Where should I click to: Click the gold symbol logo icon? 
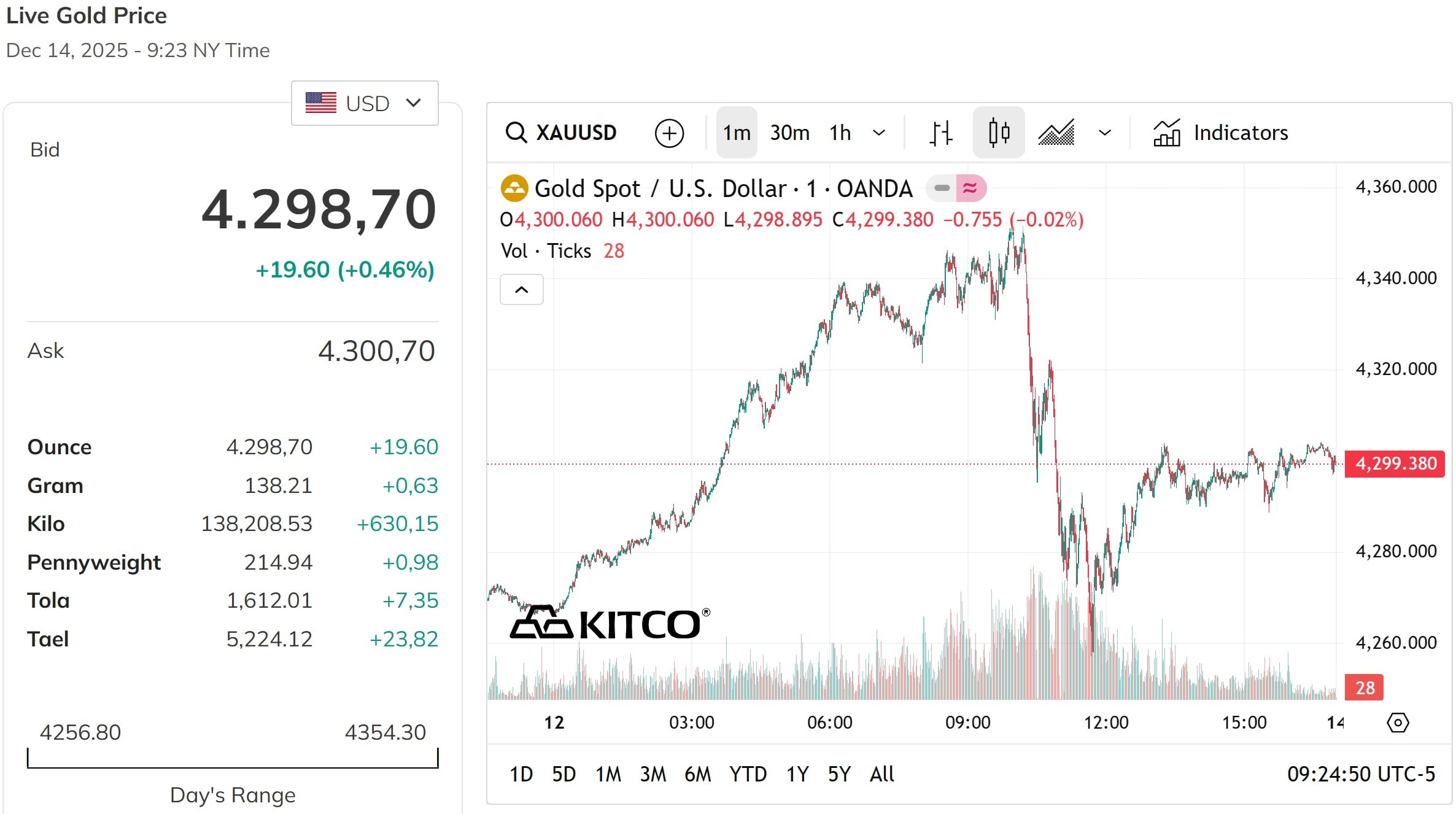click(x=514, y=188)
